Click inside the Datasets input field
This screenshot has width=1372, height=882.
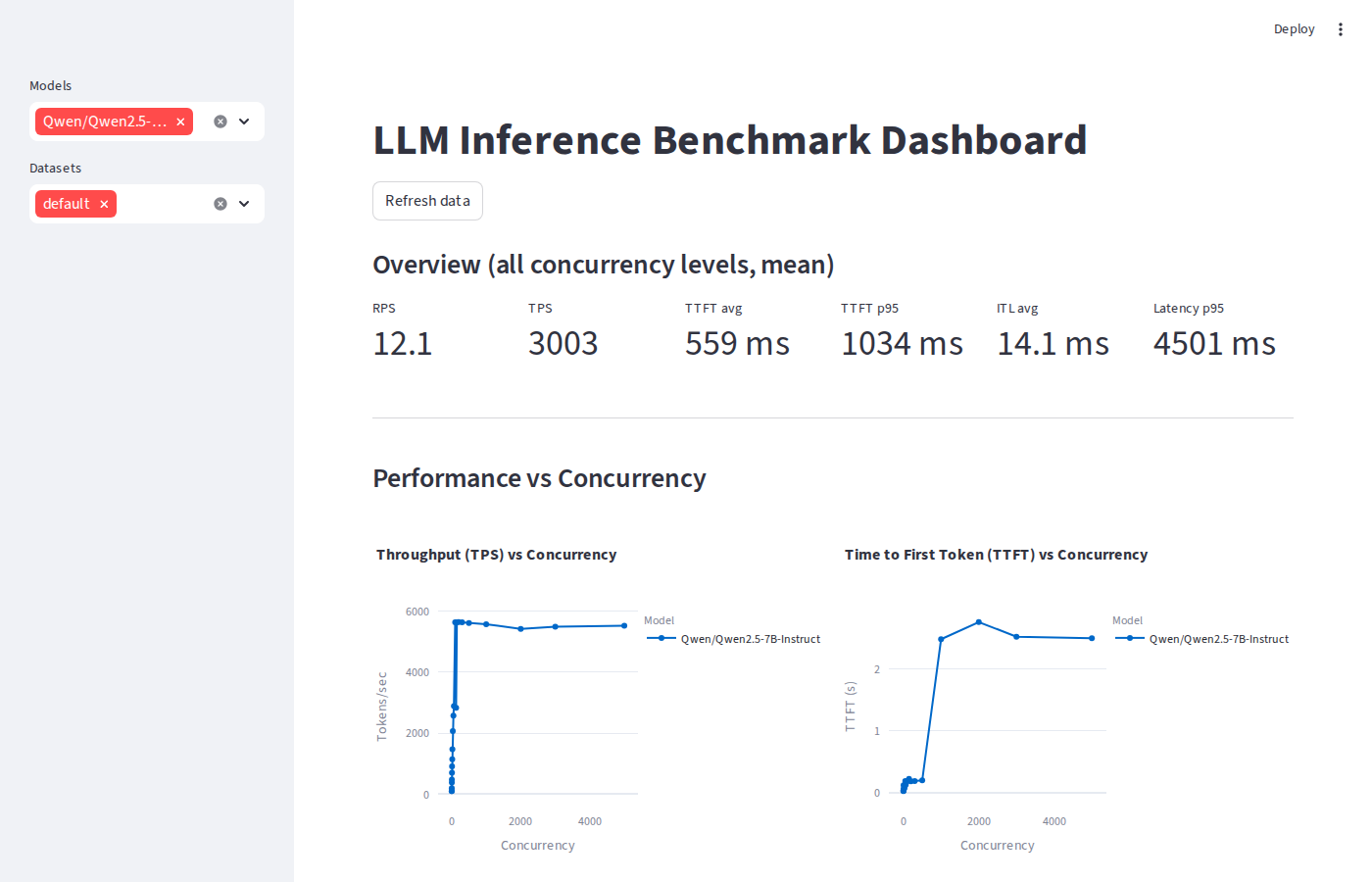coord(162,203)
